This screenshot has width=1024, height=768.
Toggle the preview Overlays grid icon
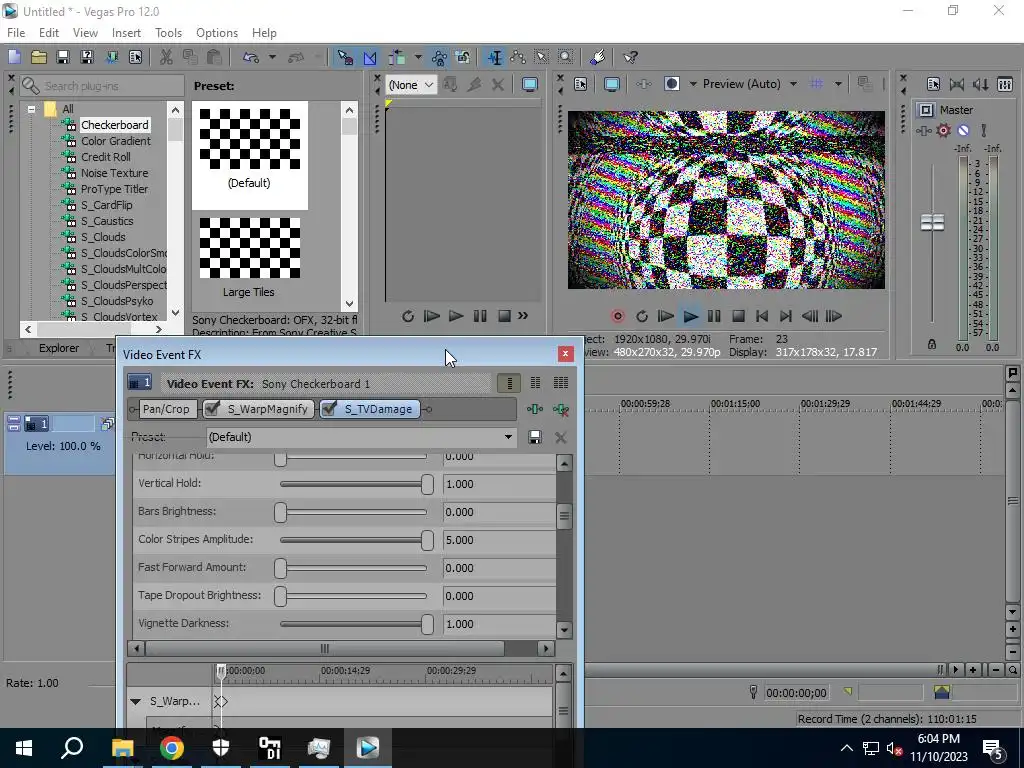[816, 84]
